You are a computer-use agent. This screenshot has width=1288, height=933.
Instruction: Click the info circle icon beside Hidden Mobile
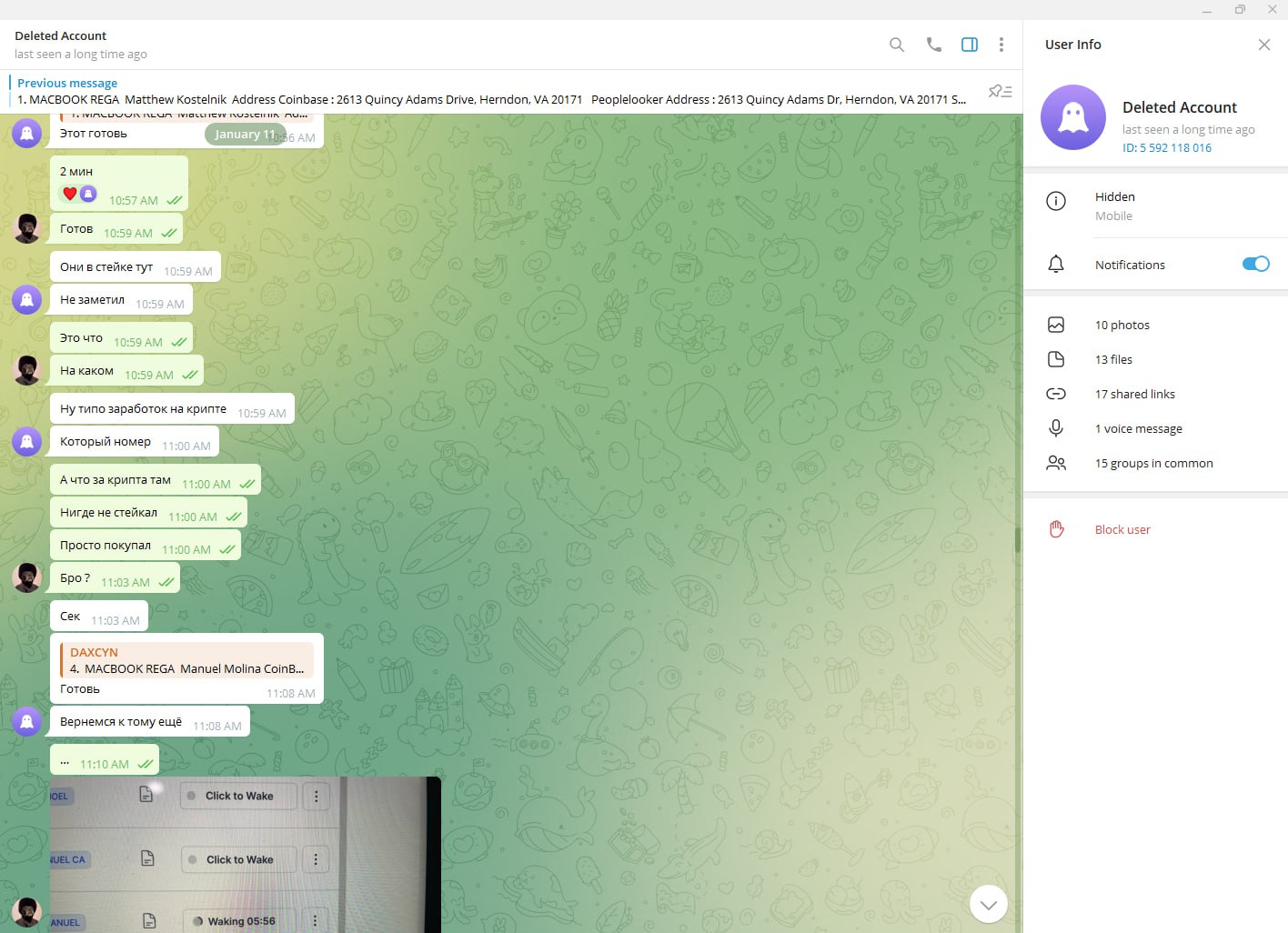1056,201
